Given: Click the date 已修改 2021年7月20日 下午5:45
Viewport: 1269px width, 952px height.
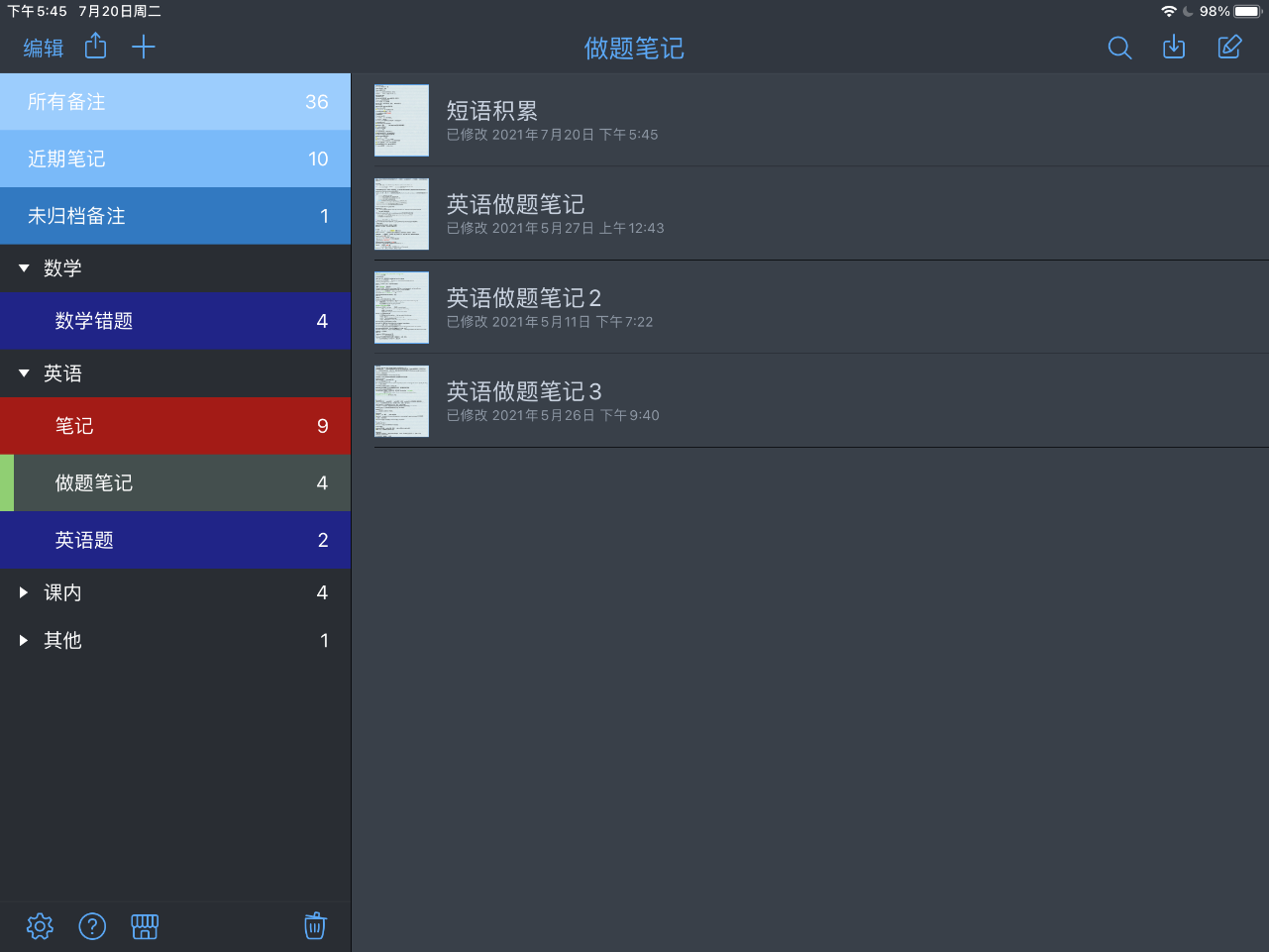Looking at the screenshot, I should 552,135.
